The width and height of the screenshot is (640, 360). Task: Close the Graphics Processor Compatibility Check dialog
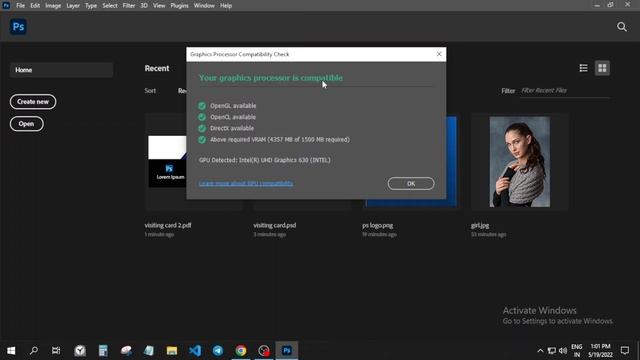(439, 54)
